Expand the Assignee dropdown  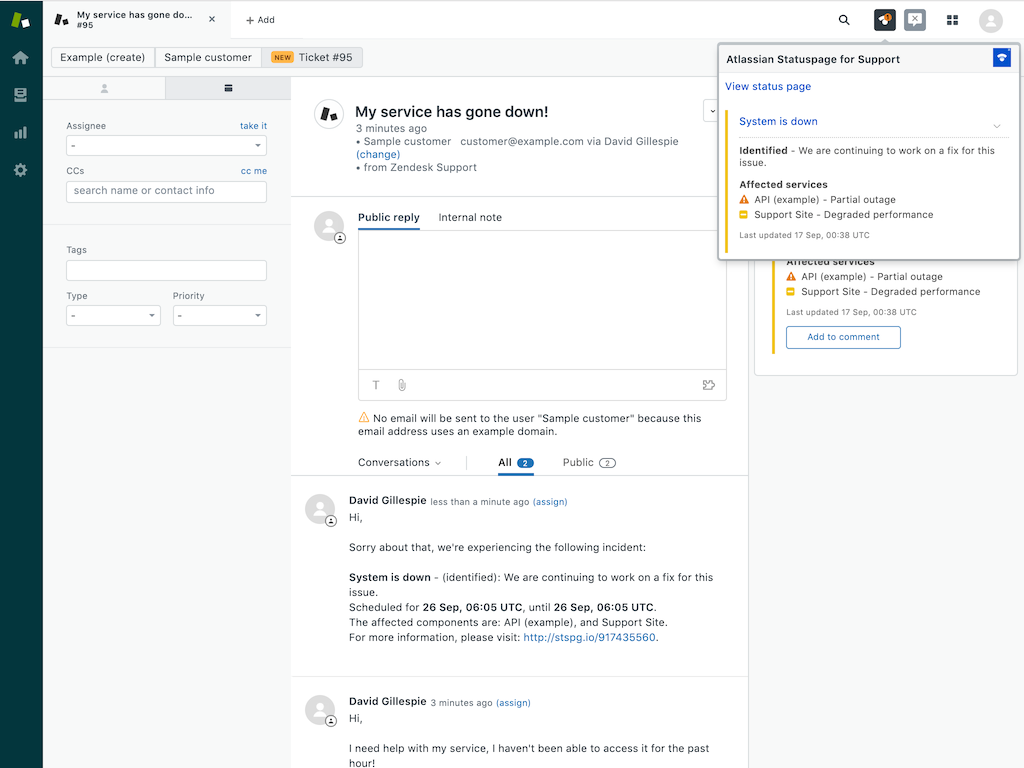(166, 146)
